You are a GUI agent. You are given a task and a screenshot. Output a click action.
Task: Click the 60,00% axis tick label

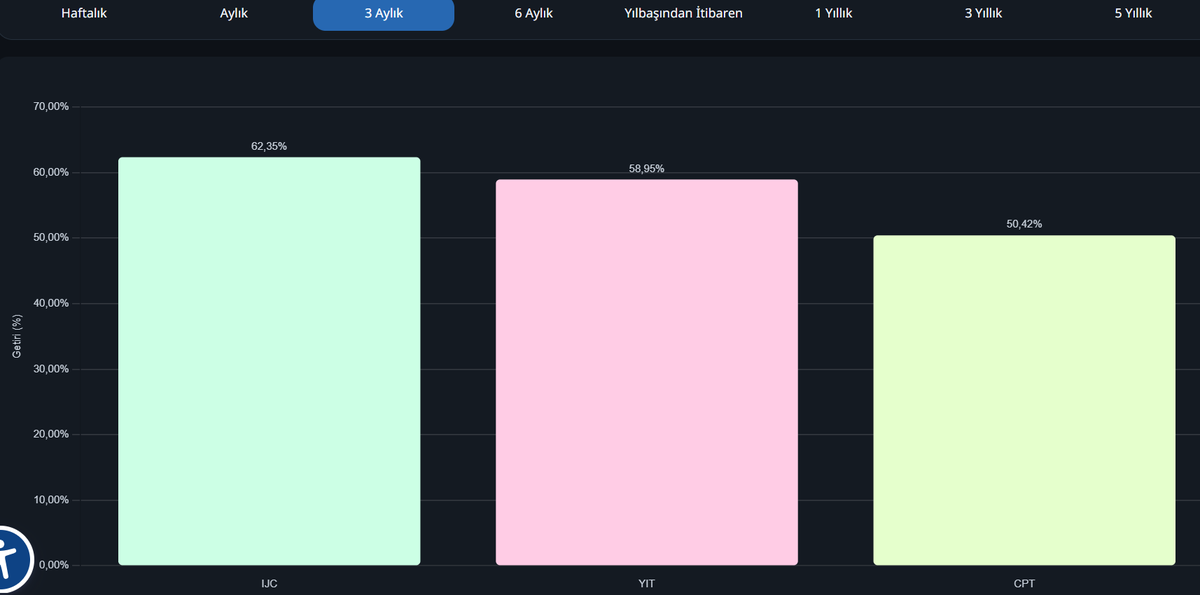pyautogui.click(x=50, y=172)
